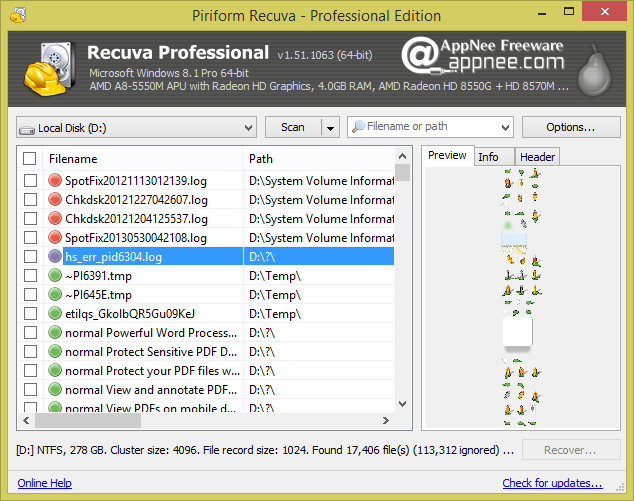Start a scan with the Scan button
Screen dimensions: 634x501
(x=293, y=127)
